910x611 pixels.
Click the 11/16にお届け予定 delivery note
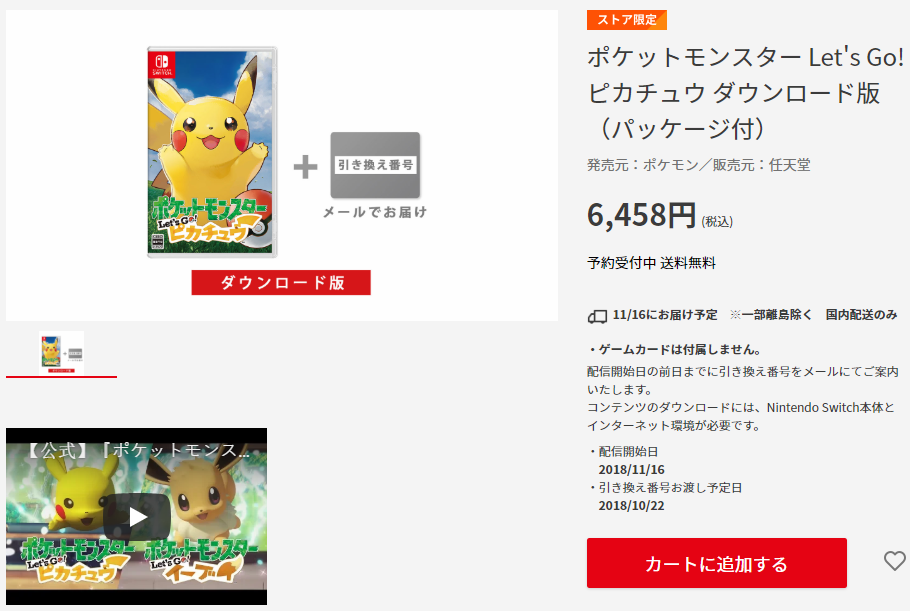pos(665,315)
